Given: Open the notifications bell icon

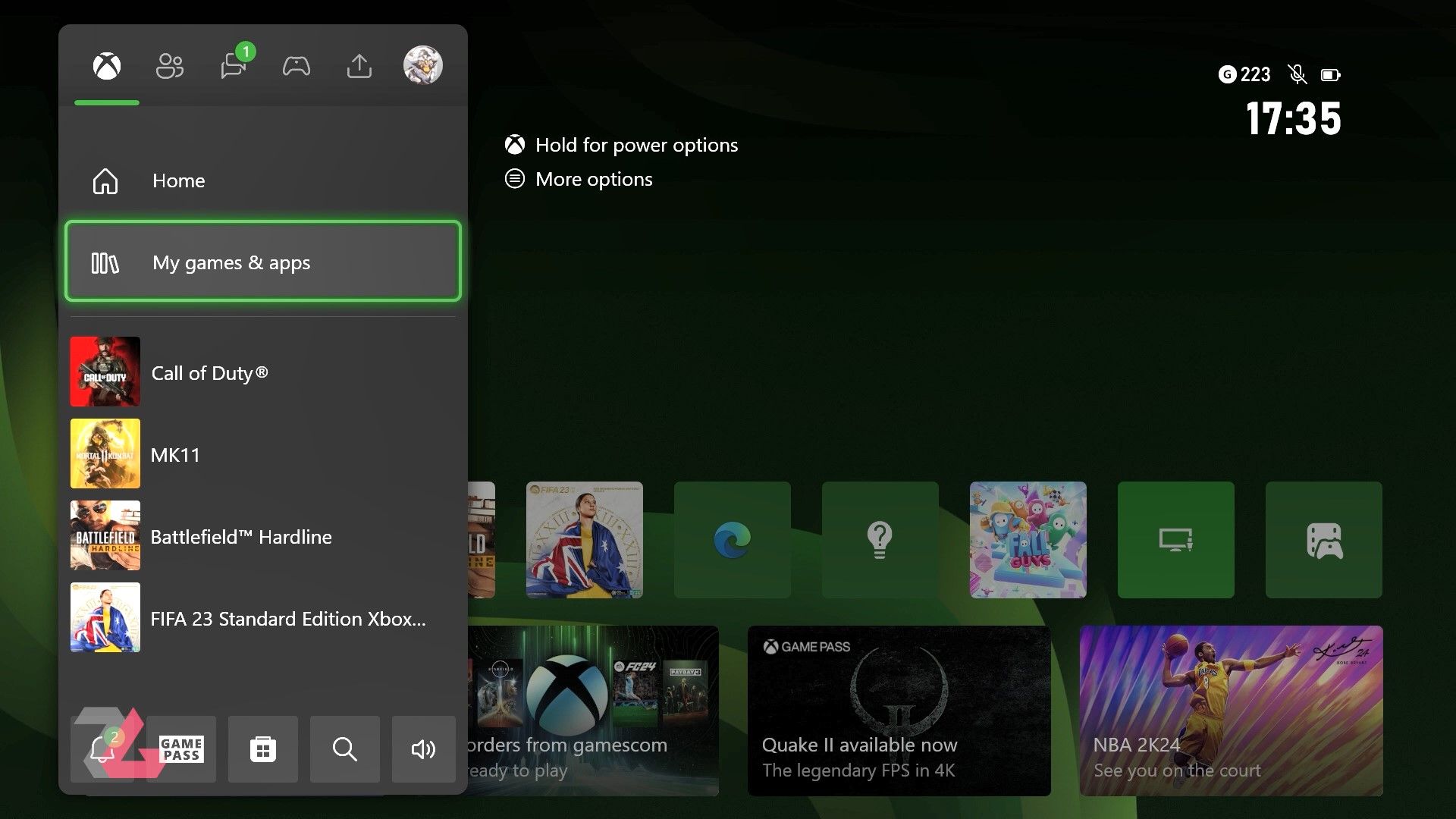Looking at the screenshot, I should pos(102,749).
